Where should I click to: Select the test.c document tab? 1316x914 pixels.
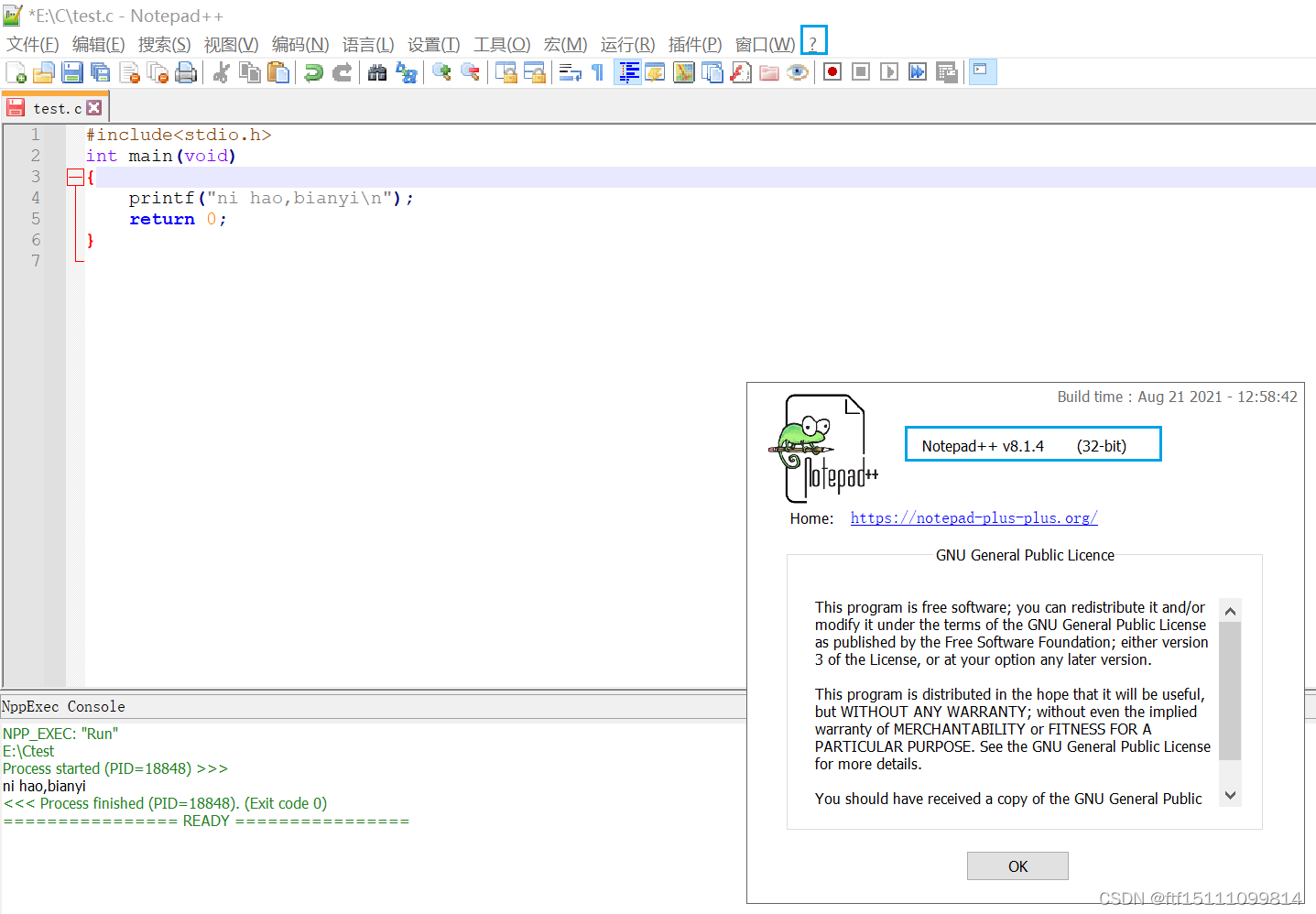[x=57, y=108]
